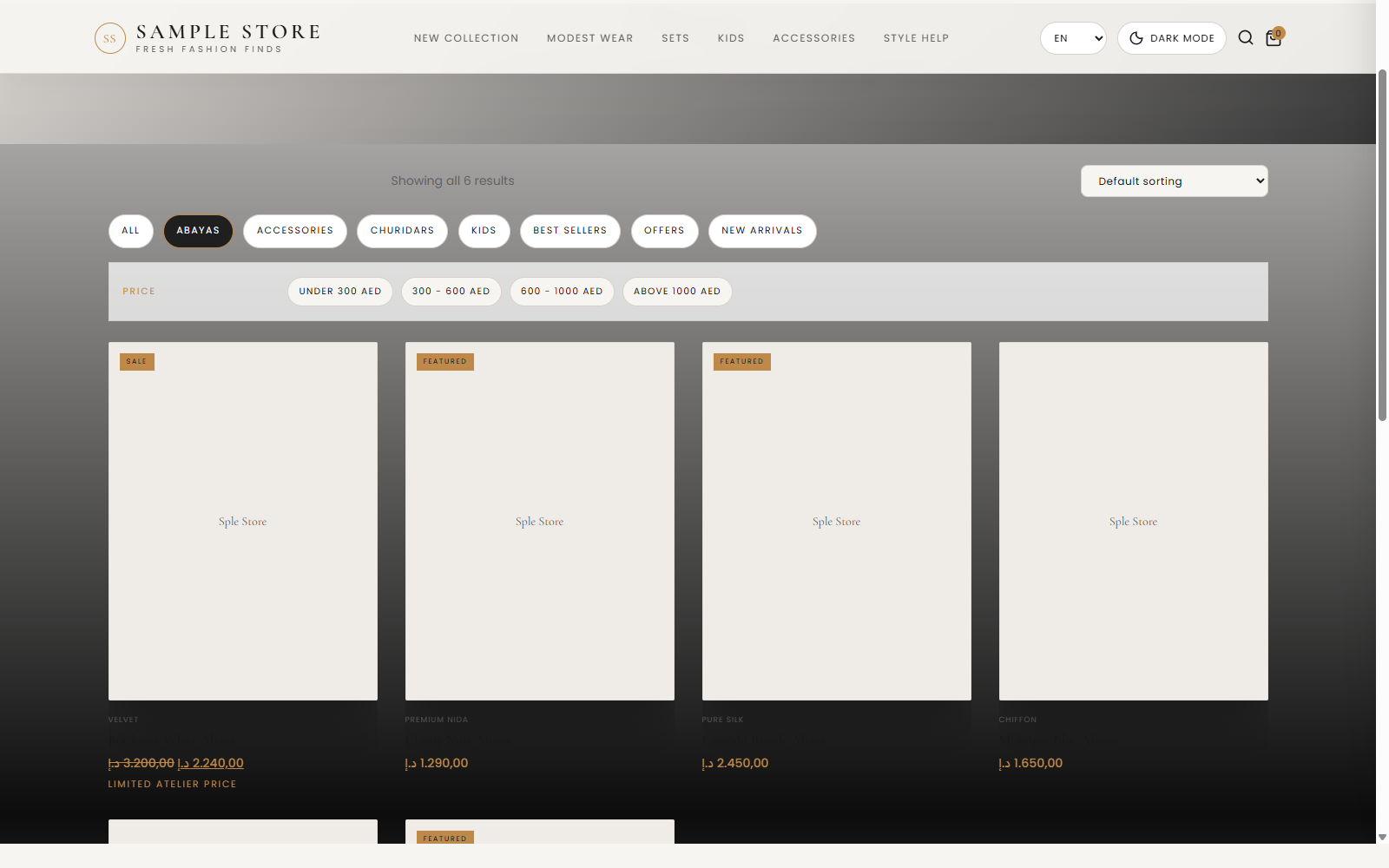Filter by Churidars category
The image size is (1389, 868).
402,231
